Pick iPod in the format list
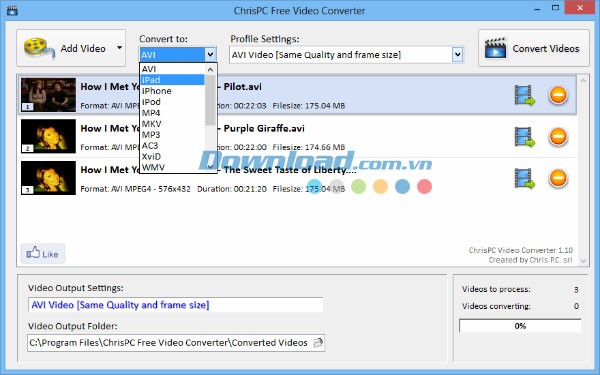This screenshot has width=600, height=375. point(173,102)
